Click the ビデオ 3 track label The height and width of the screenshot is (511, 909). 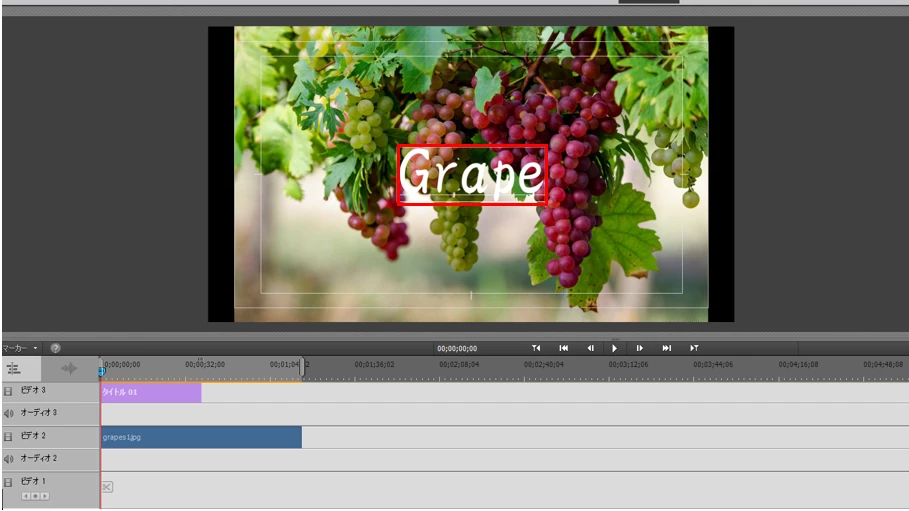[x=33, y=390]
